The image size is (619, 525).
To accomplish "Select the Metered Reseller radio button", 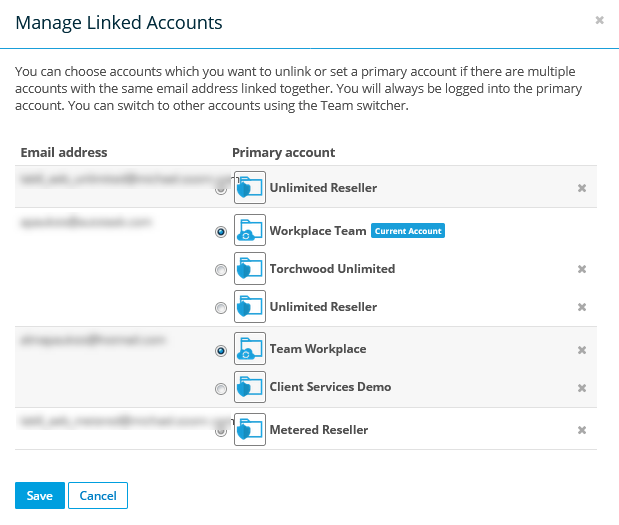I will pyautogui.click(x=221, y=431).
